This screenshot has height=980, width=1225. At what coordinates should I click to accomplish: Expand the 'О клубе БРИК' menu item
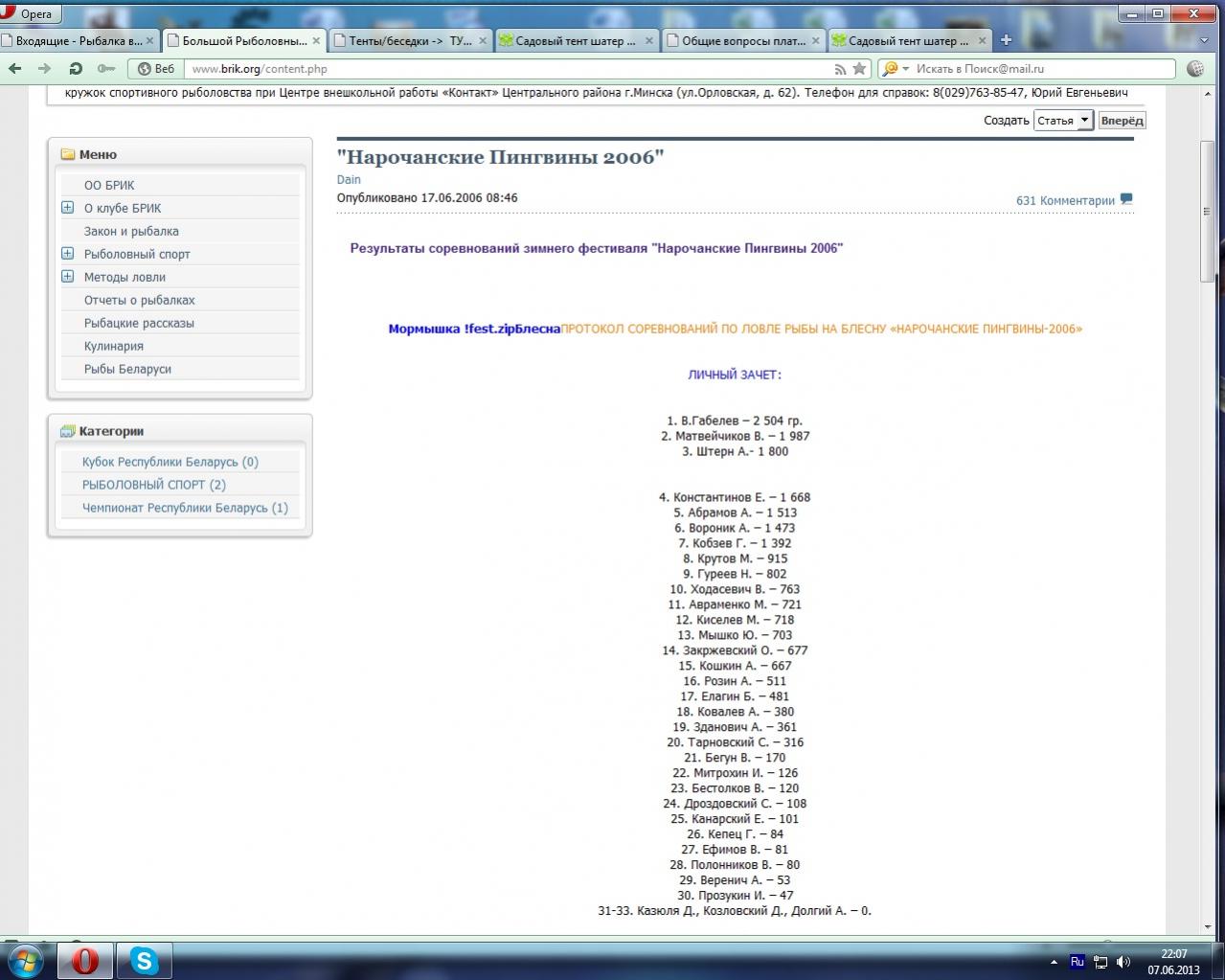67,208
